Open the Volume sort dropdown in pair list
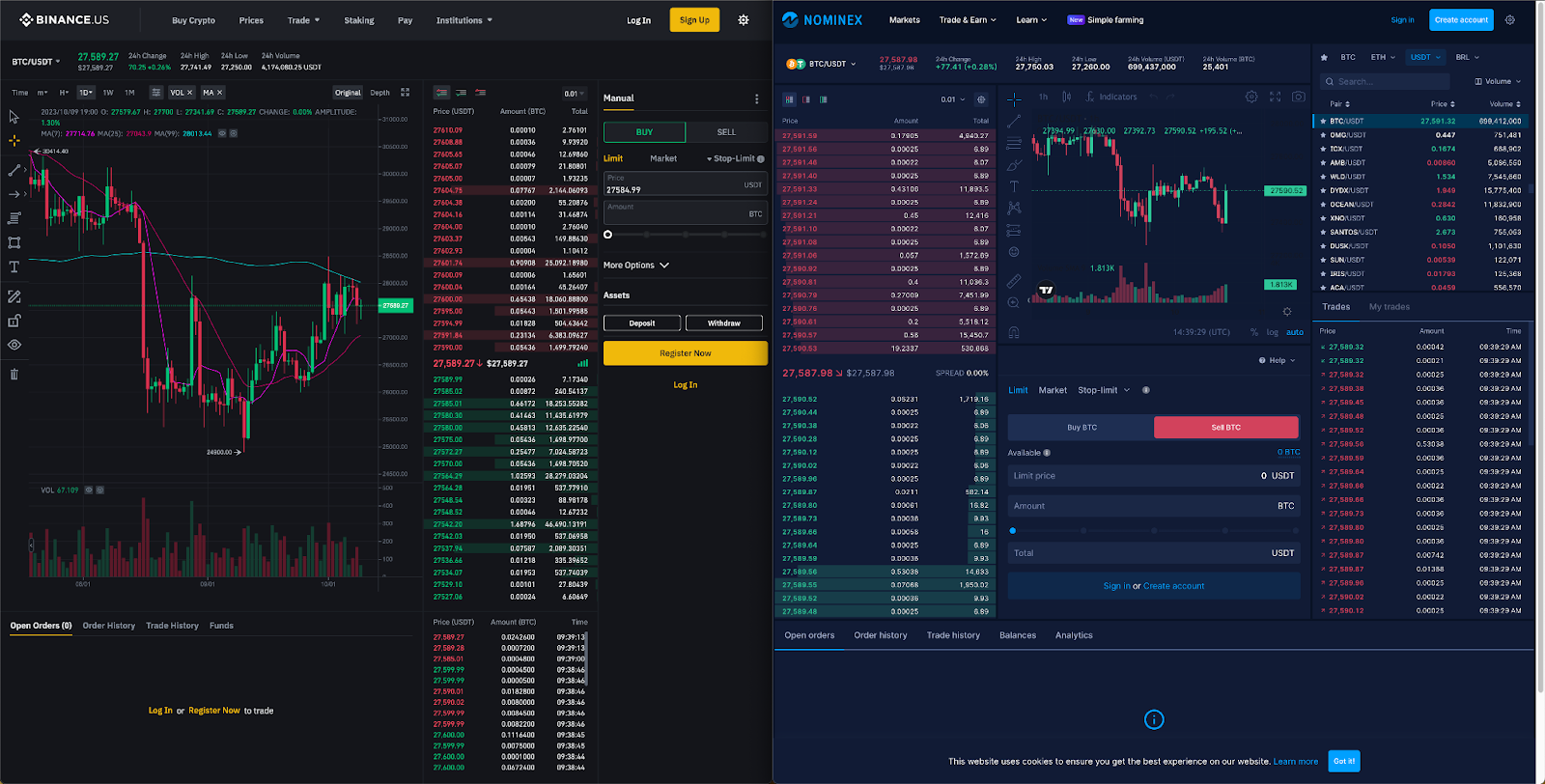This screenshot has height=784, width=1545. click(1499, 81)
